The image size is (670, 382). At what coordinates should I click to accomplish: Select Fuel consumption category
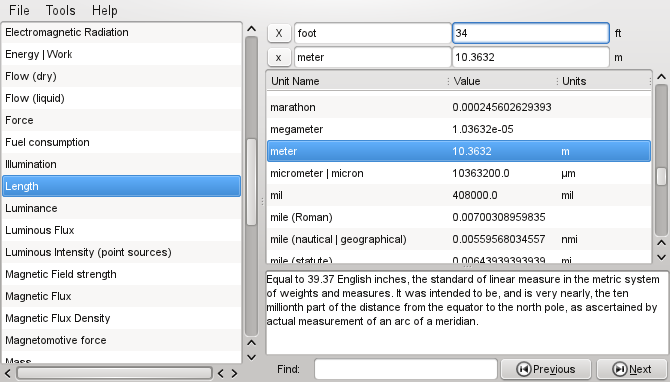coord(121,142)
